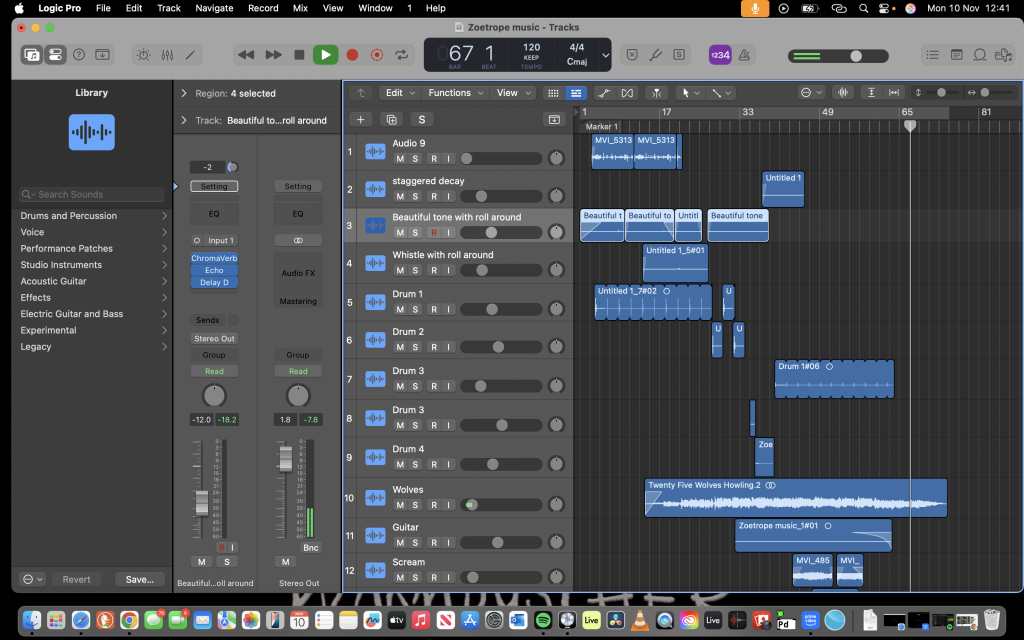Start playback with the green Play button
This screenshot has width=1024, height=640.
click(325, 55)
